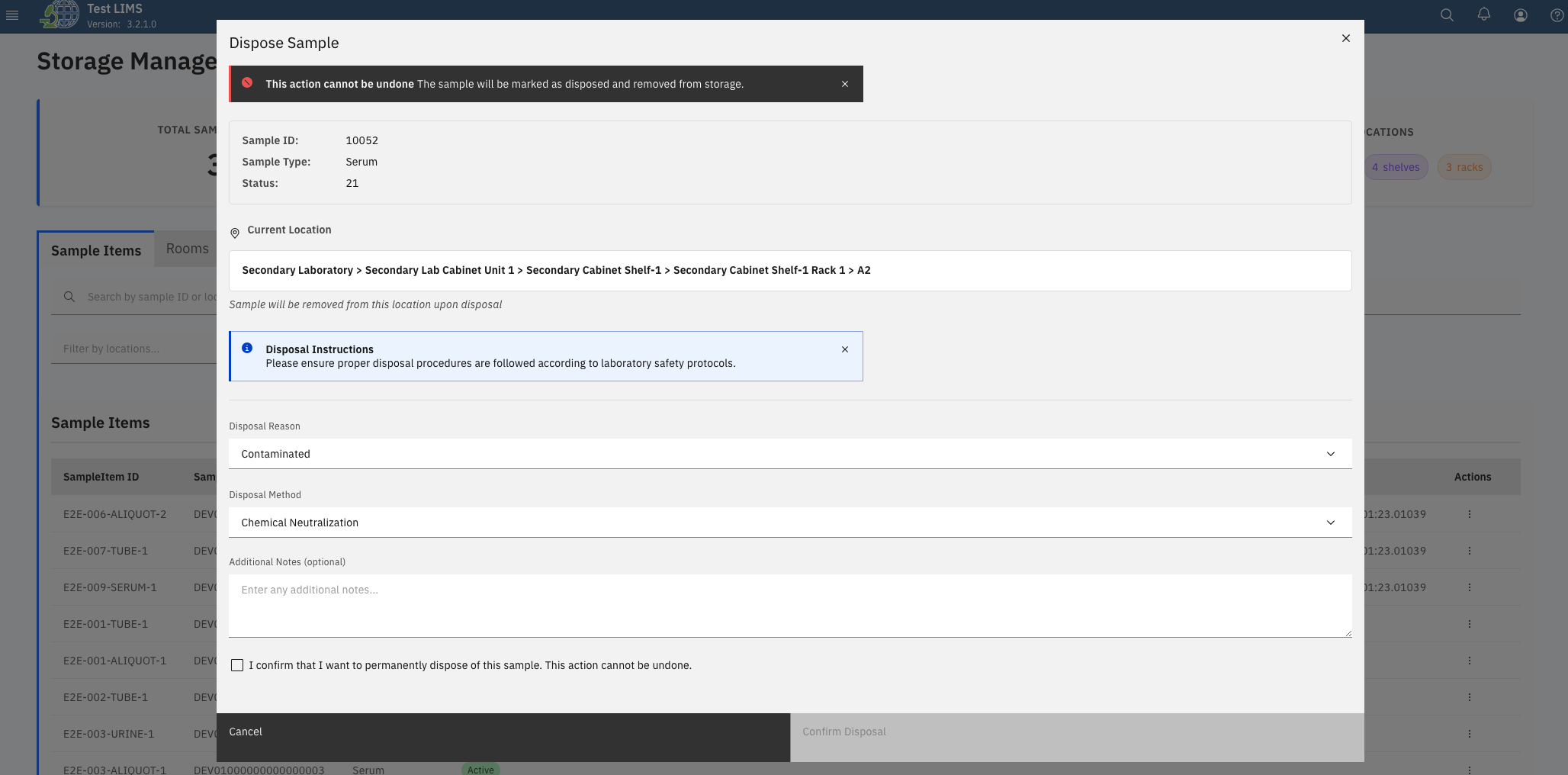Focus the Search by sample ID field
Screen dimensions: 1568x775
151,297
